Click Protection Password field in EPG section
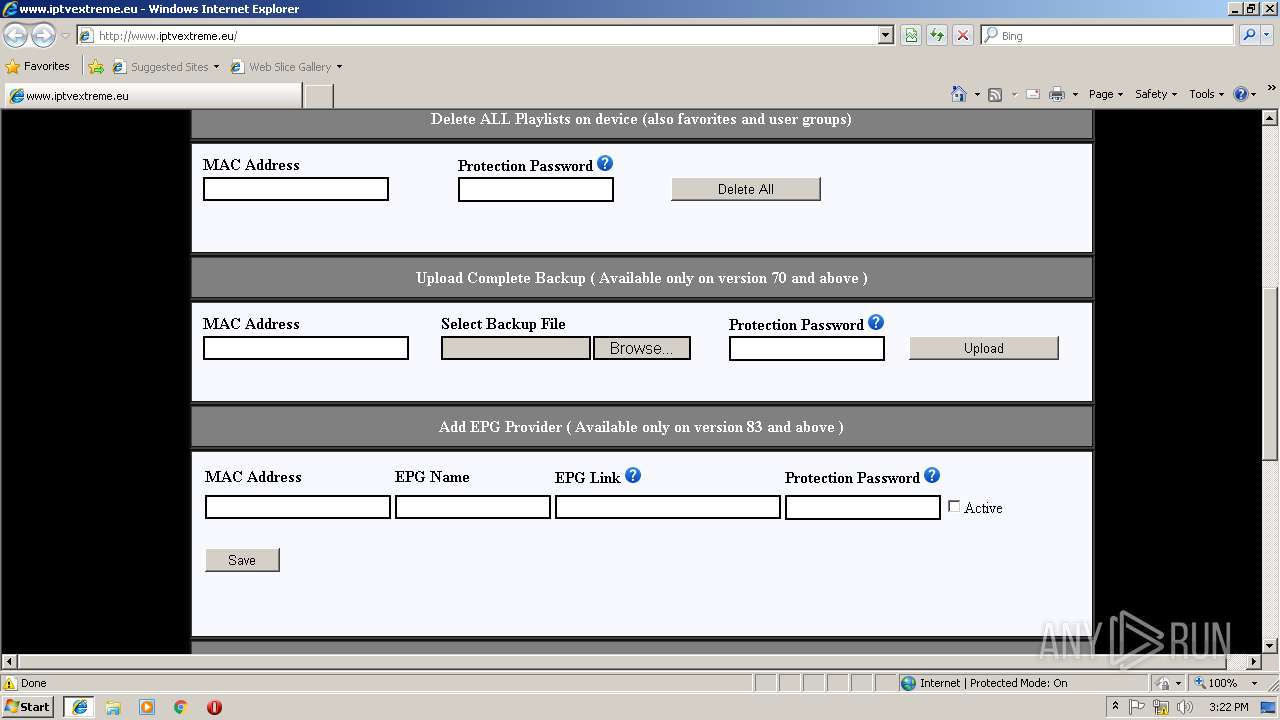This screenshot has width=1280, height=720. pos(863,508)
